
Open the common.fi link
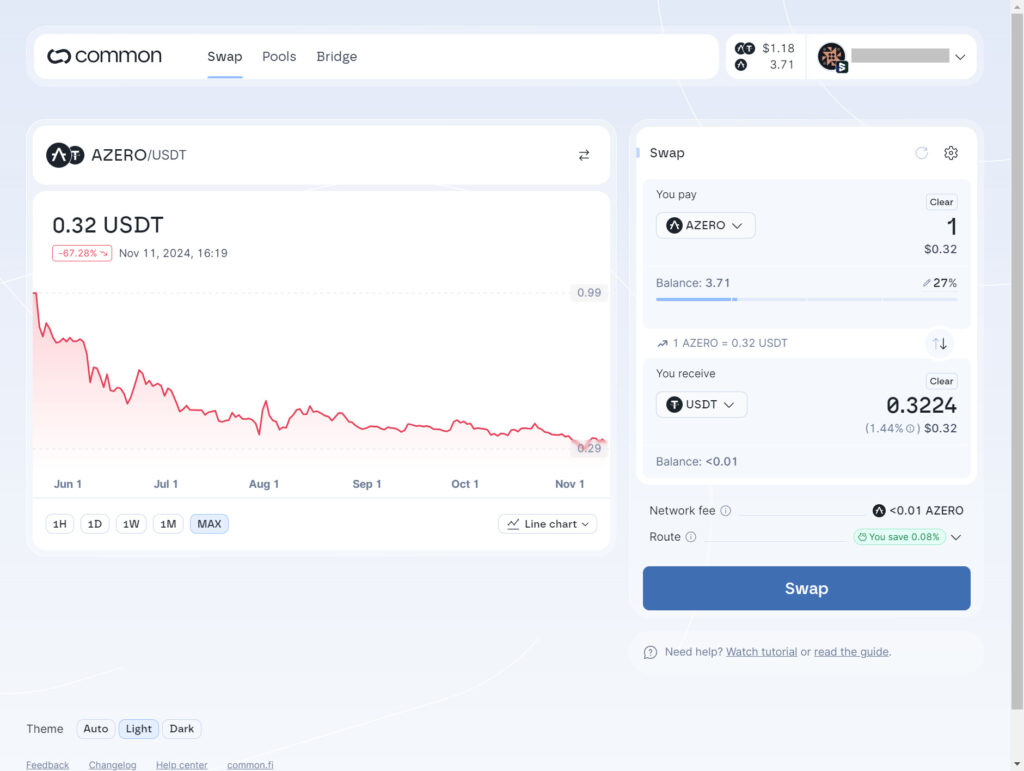250,765
